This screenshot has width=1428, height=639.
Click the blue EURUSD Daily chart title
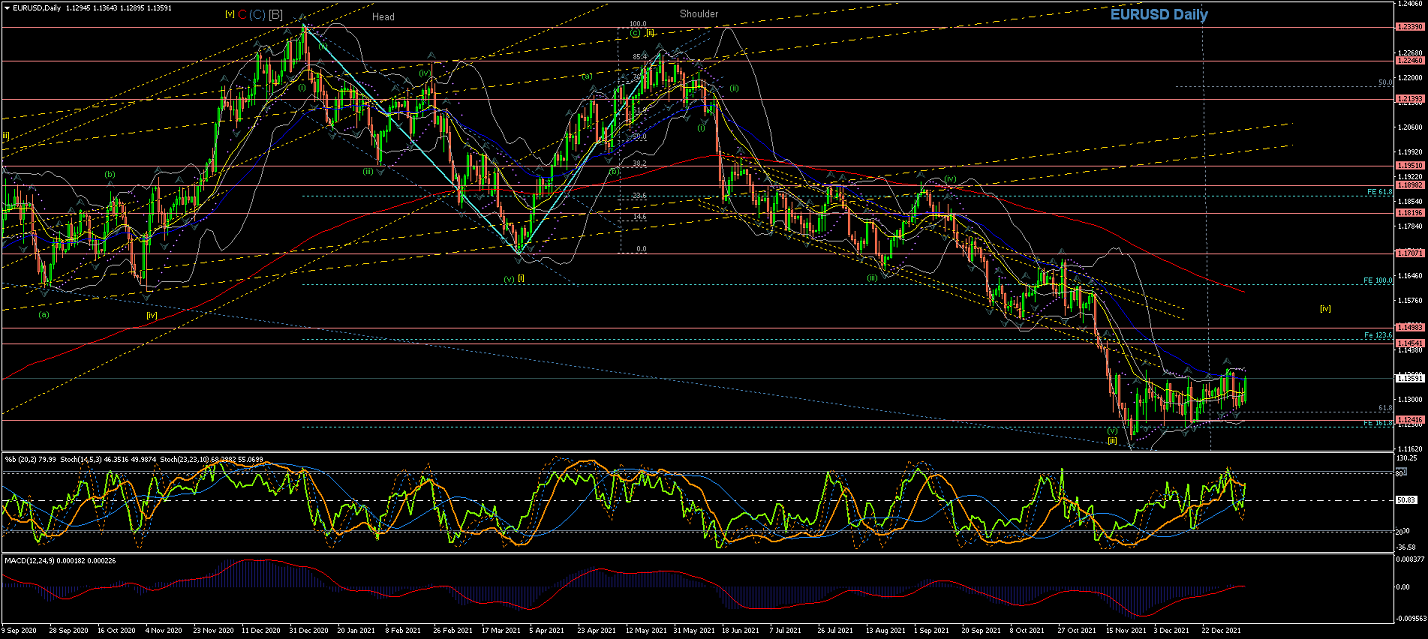pyautogui.click(x=1158, y=15)
